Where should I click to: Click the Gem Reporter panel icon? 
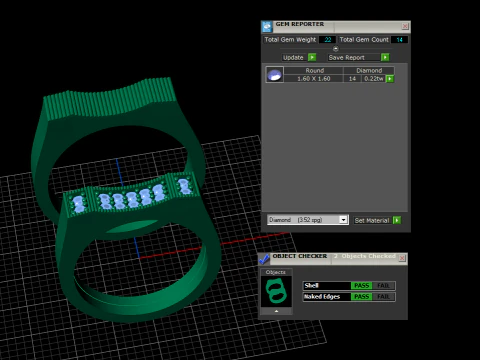click(267, 26)
